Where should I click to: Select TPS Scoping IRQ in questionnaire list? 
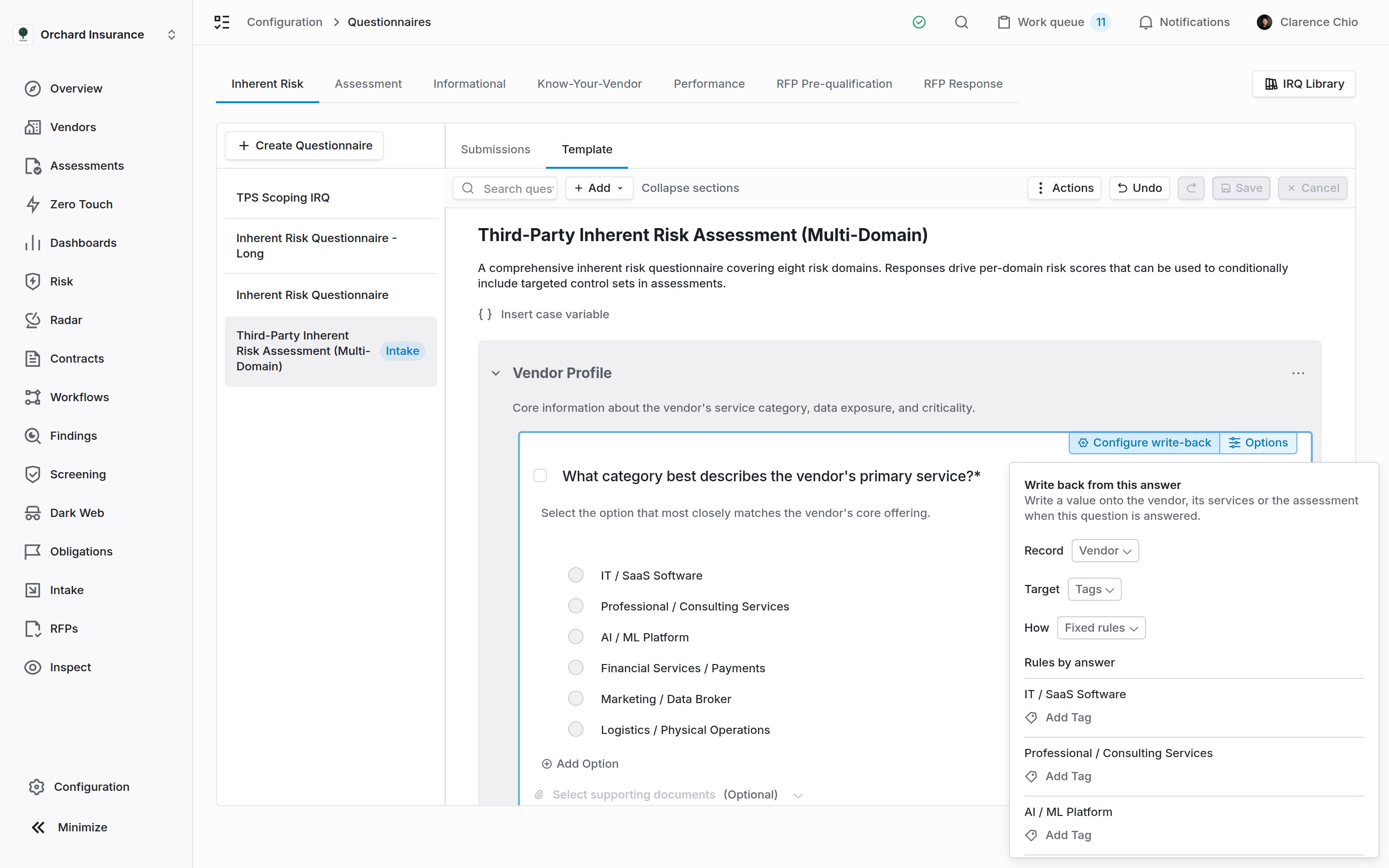[x=330, y=198]
